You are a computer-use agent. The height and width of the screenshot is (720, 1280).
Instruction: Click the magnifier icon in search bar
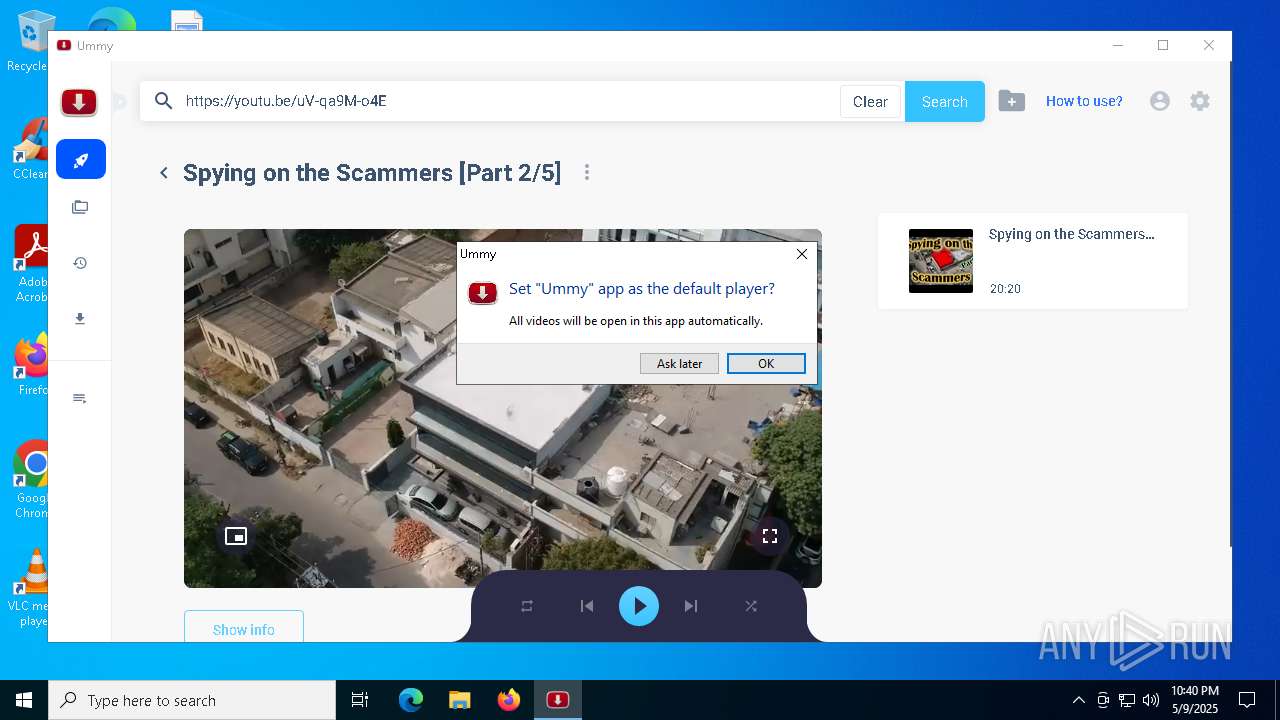pyautogui.click(x=164, y=101)
